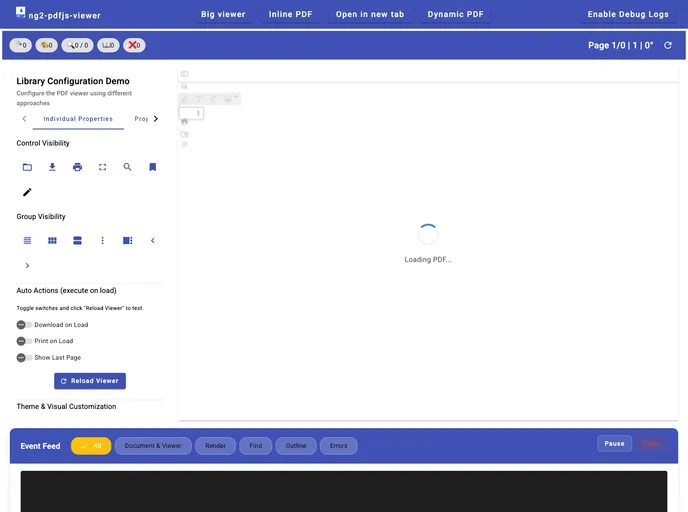Toggle the open file folder control visibility

[x=27, y=167]
